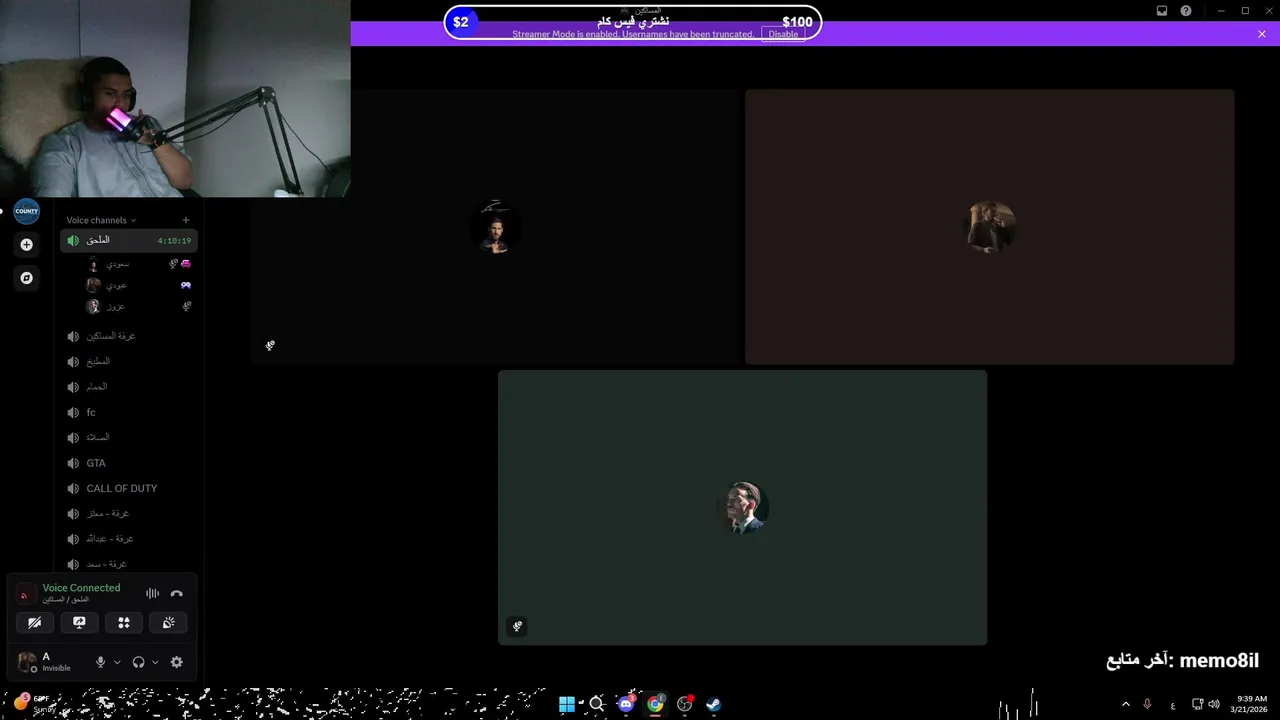Open microphone input device dropdown
The image size is (1280, 720).
(x=117, y=662)
